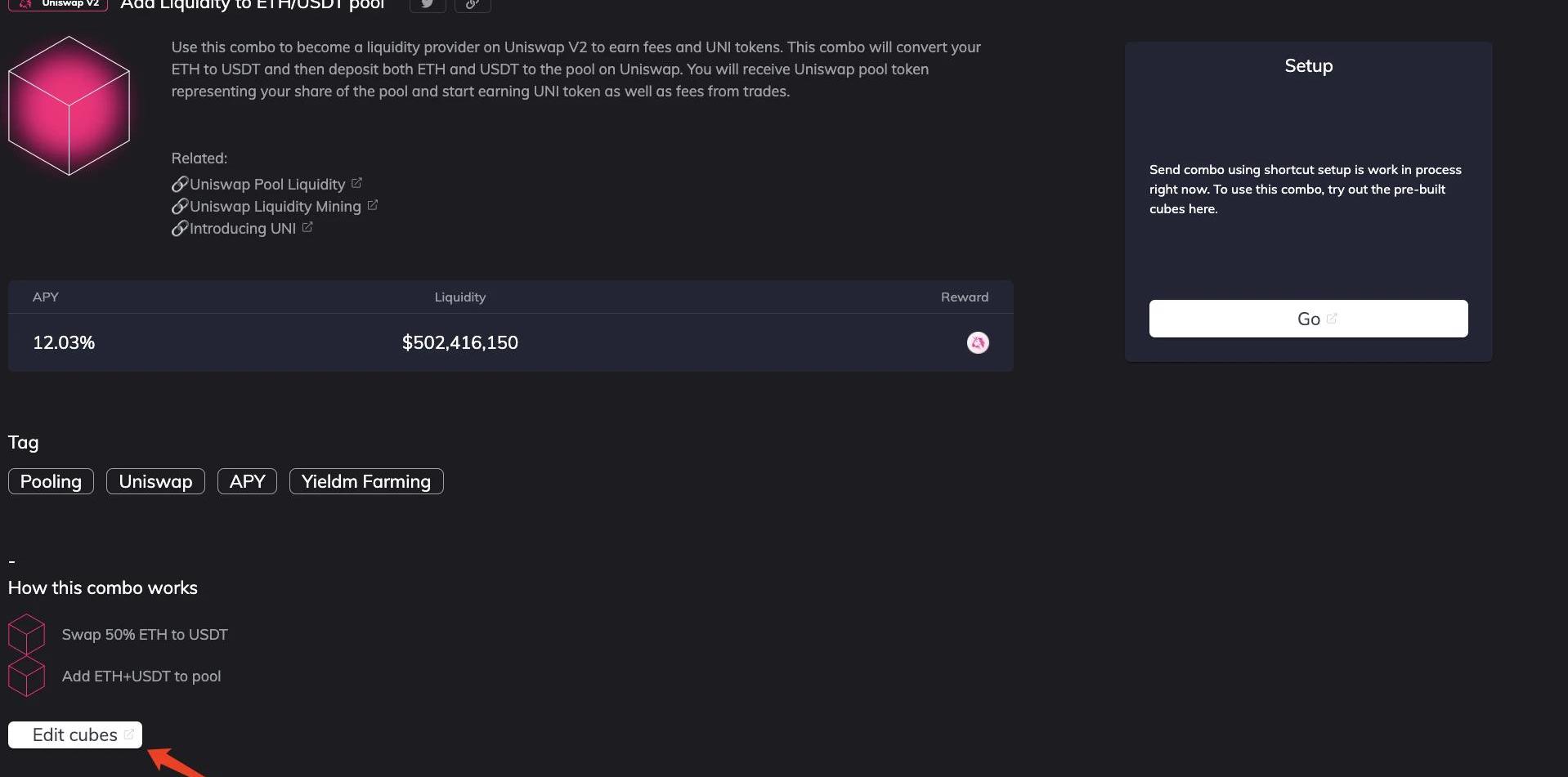The image size is (1568, 777).
Task: Click external-link icon next to Uniswap Pool Liquidity
Action: pyautogui.click(x=356, y=183)
